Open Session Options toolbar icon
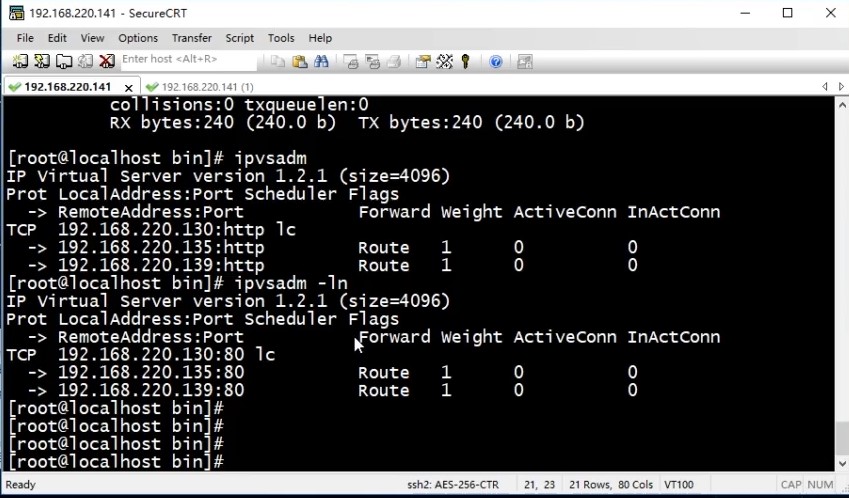 click(x=423, y=61)
